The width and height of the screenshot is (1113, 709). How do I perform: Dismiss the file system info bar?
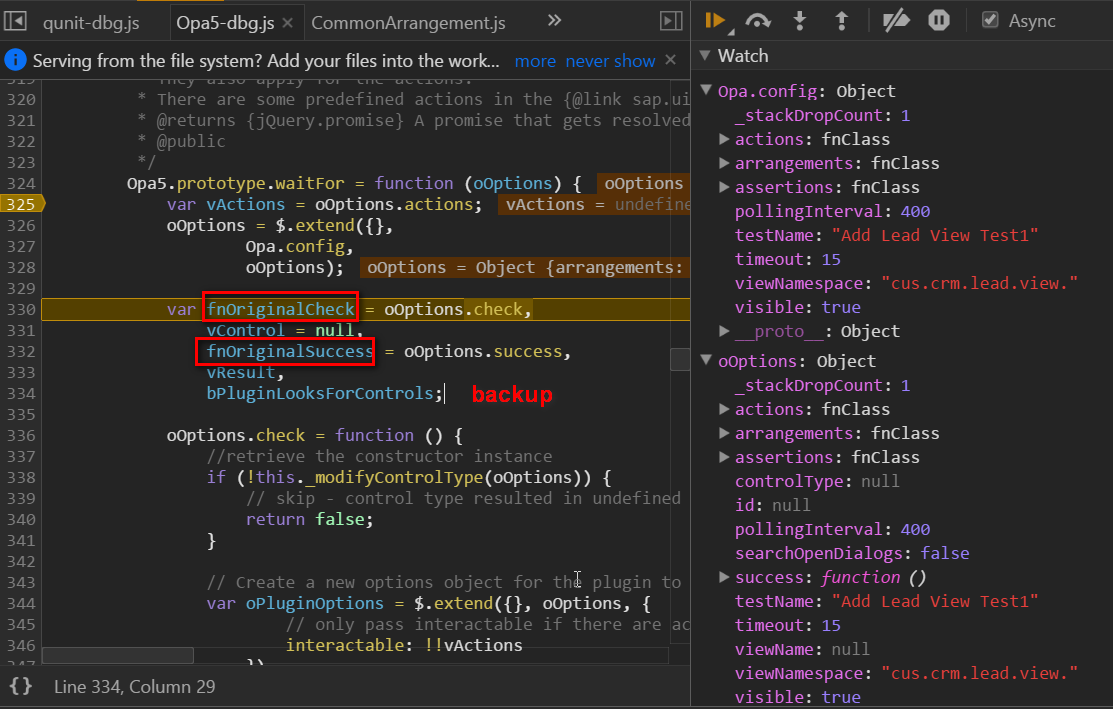[x=671, y=60]
